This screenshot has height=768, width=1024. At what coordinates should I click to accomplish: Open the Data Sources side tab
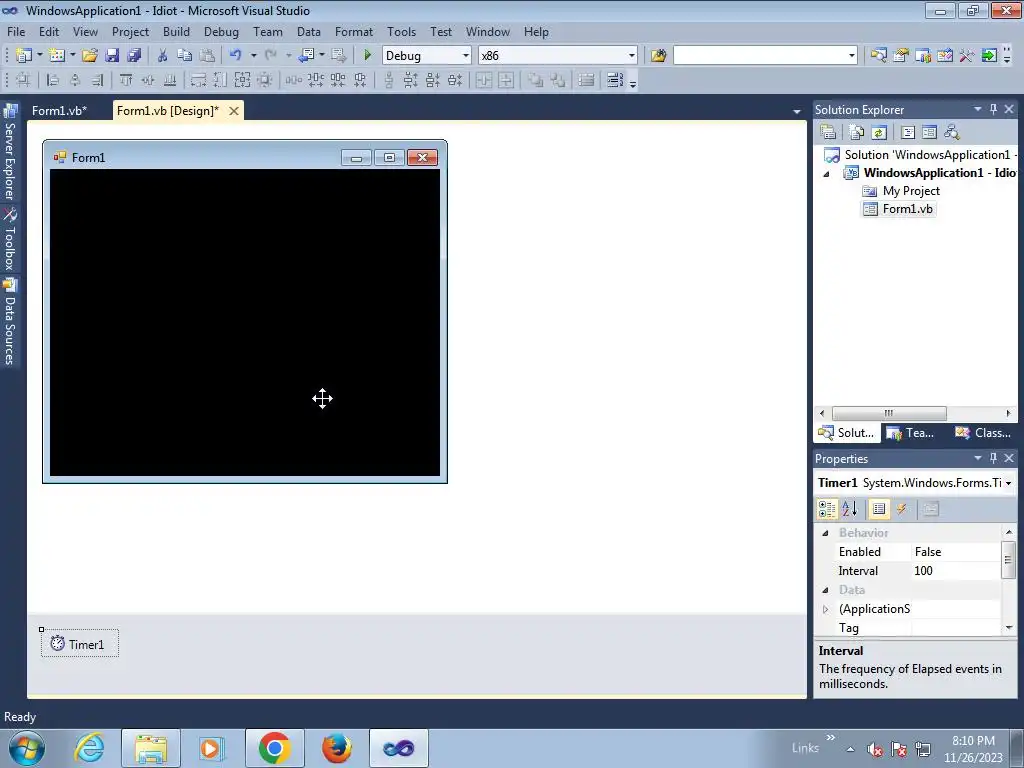[x=10, y=321]
